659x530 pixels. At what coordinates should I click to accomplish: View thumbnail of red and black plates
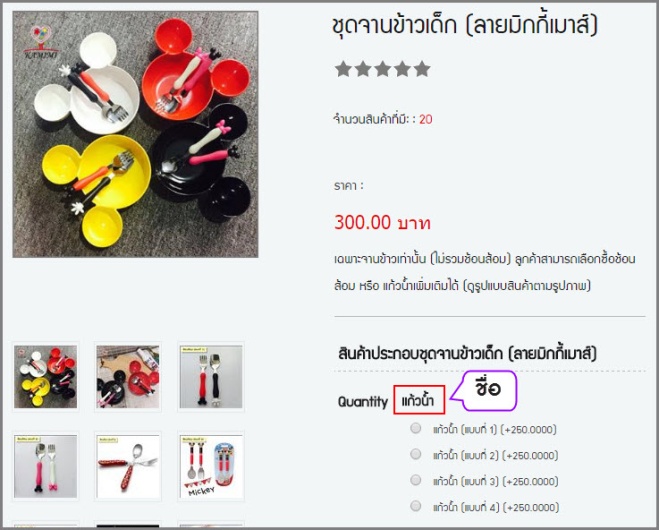point(128,377)
